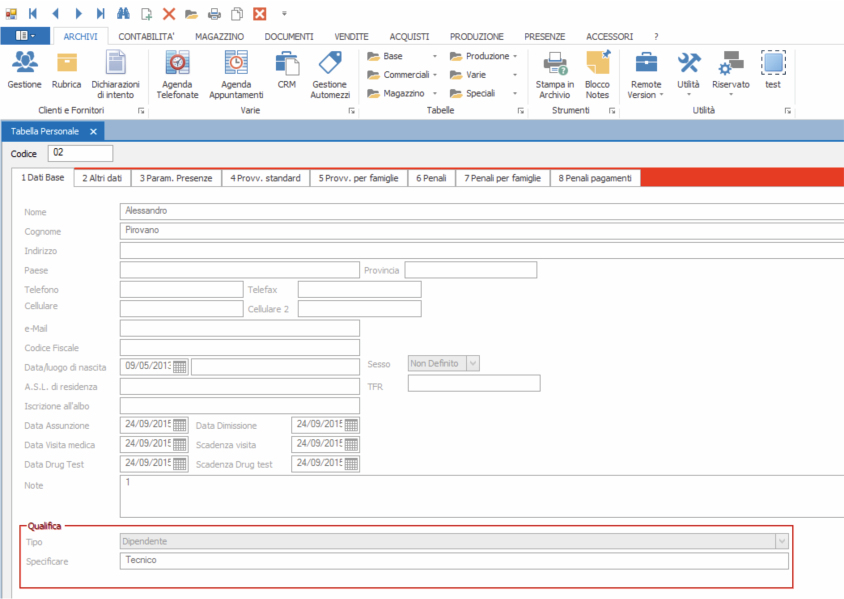Open Sesso dropdown
The width and height of the screenshot is (844, 599).
coord(473,363)
